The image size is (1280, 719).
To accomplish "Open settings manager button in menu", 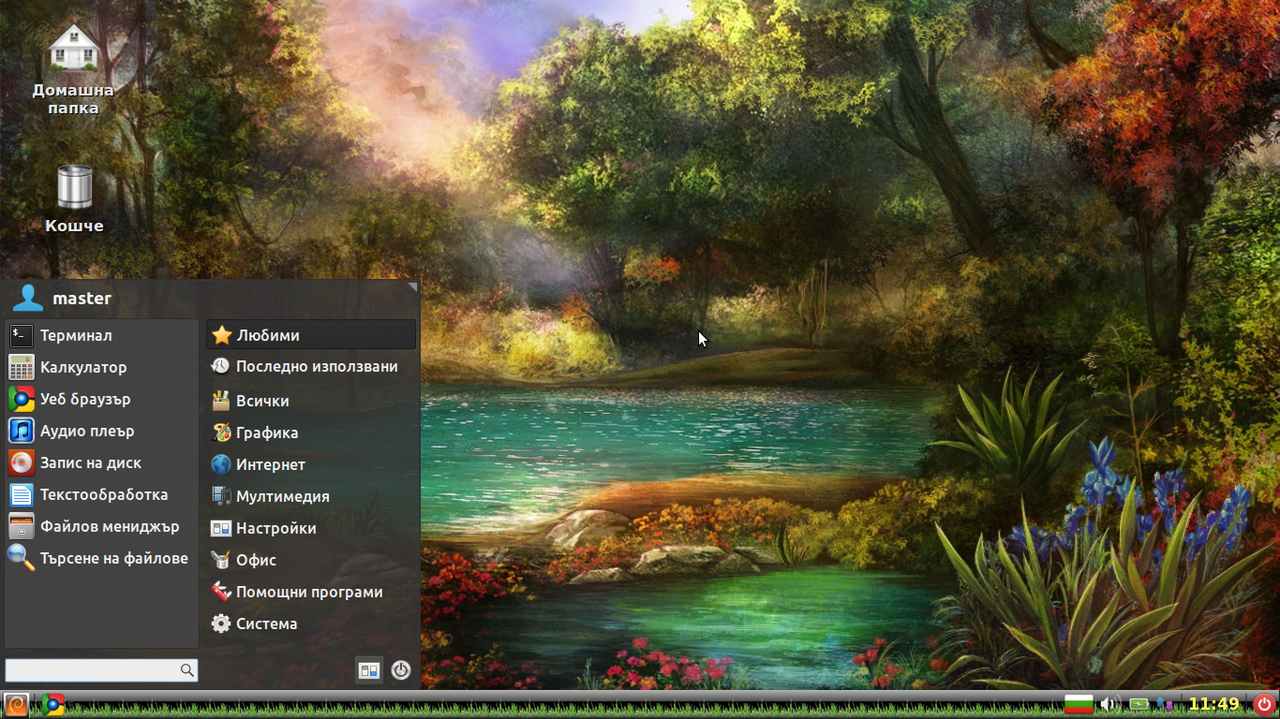I will 369,671.
